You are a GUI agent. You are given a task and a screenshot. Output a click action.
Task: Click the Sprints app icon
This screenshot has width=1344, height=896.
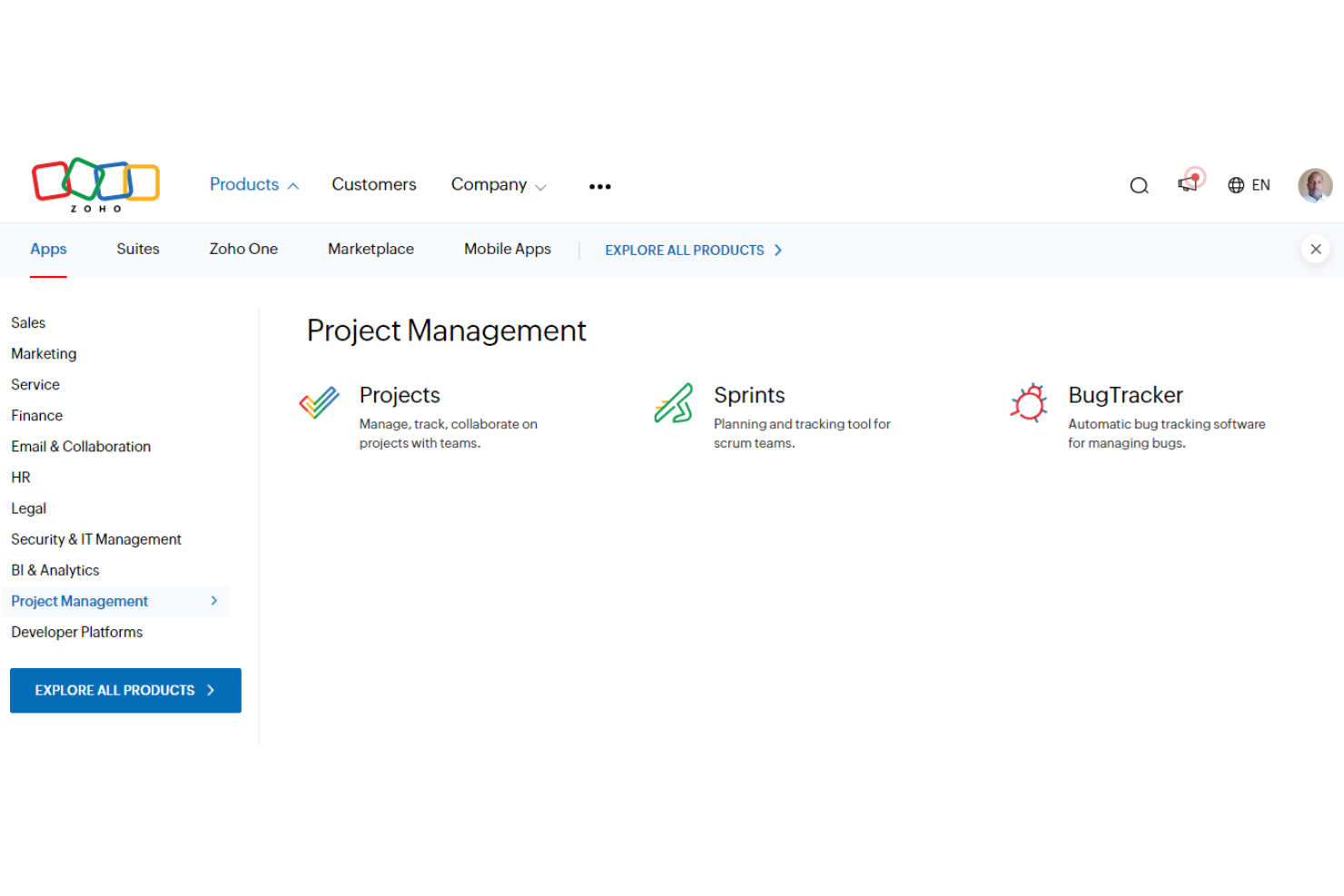674,403
